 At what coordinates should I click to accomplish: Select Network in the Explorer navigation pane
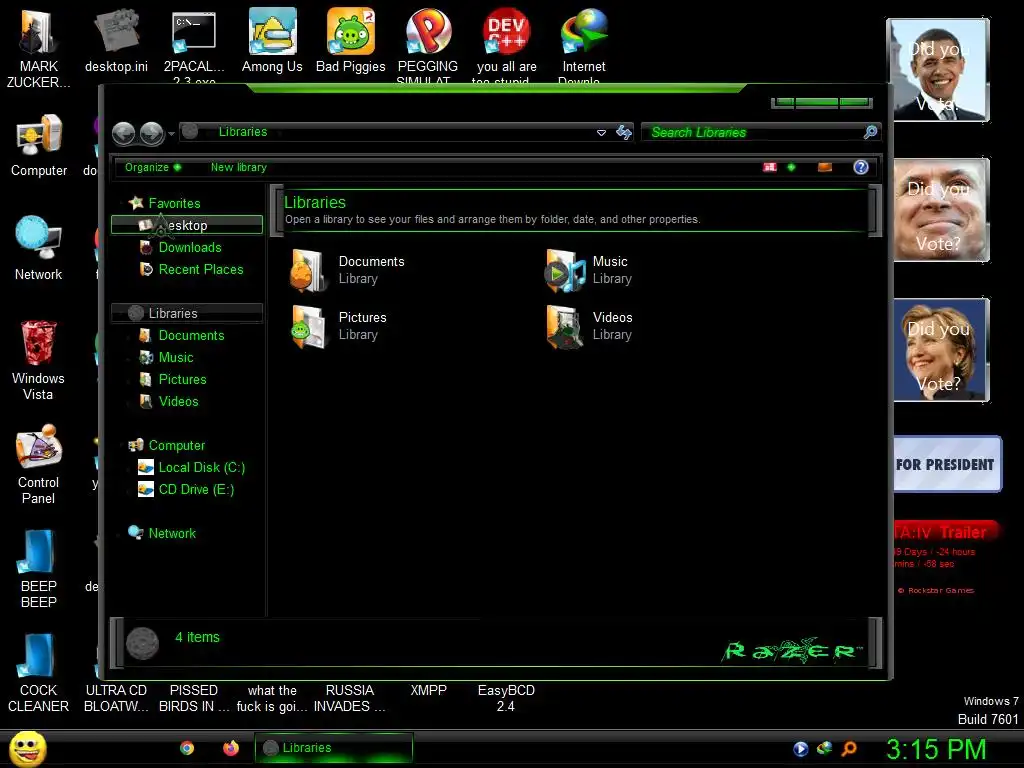171,534
